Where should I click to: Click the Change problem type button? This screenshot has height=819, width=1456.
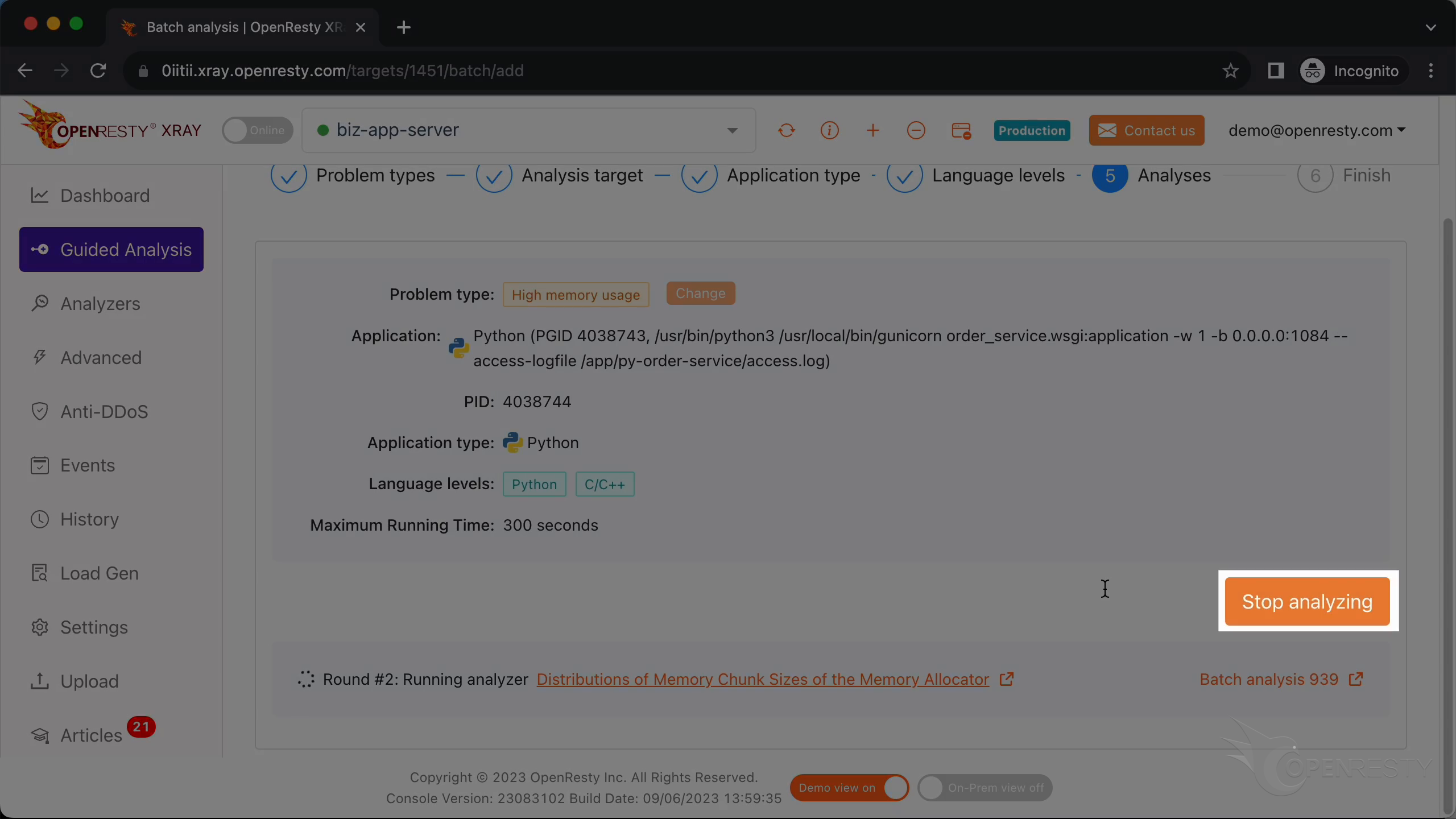(701, 293)
